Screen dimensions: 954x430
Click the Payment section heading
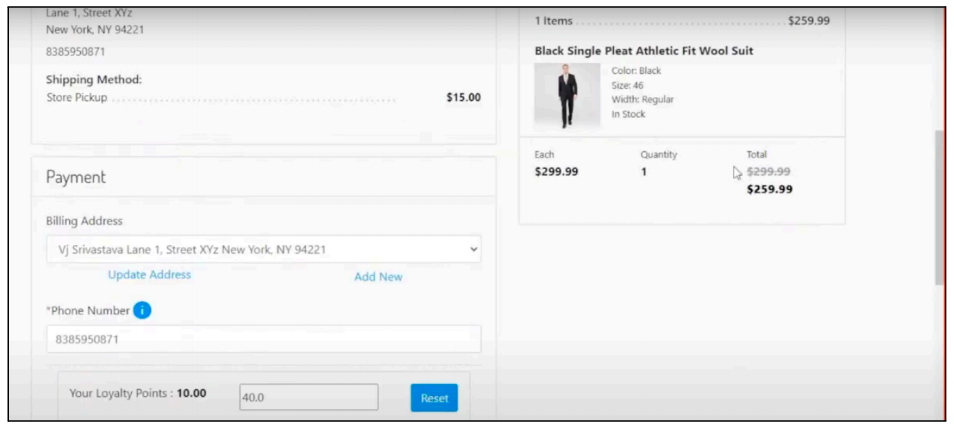(x=76, y=177)
